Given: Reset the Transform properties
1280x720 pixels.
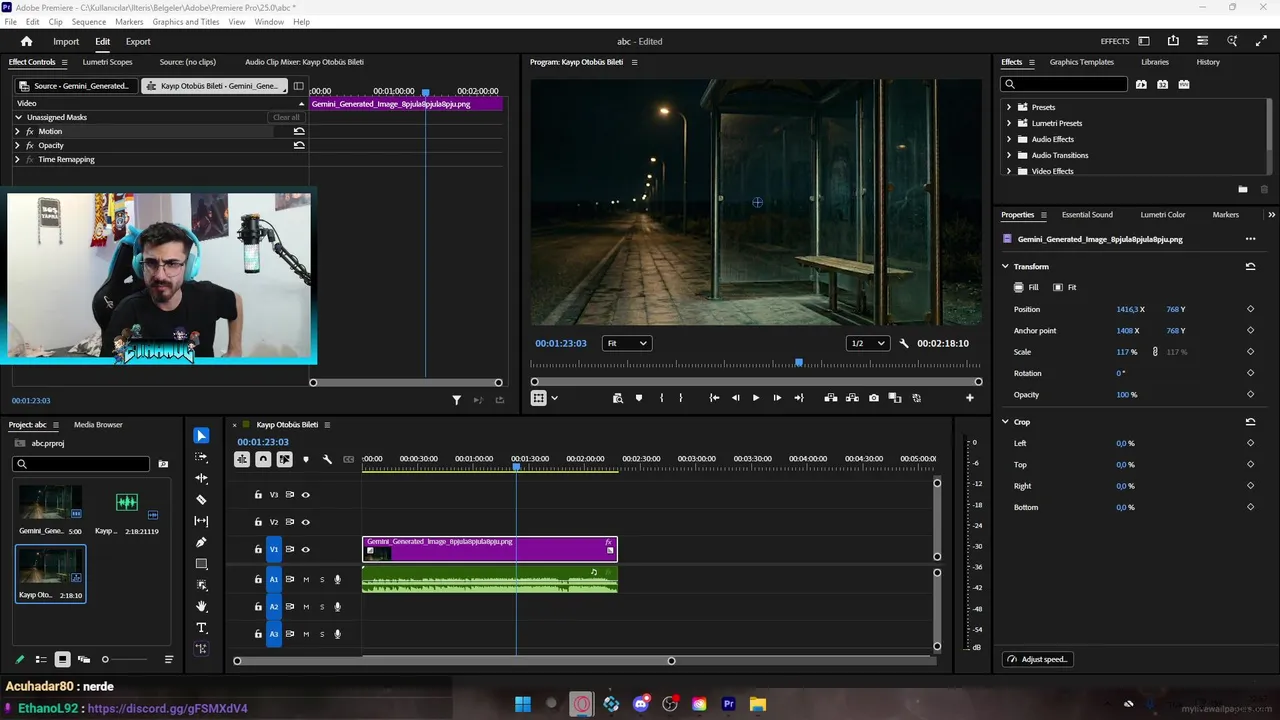Looking at the screenshot, I should pyautogui.click(x=1250, y=267).
